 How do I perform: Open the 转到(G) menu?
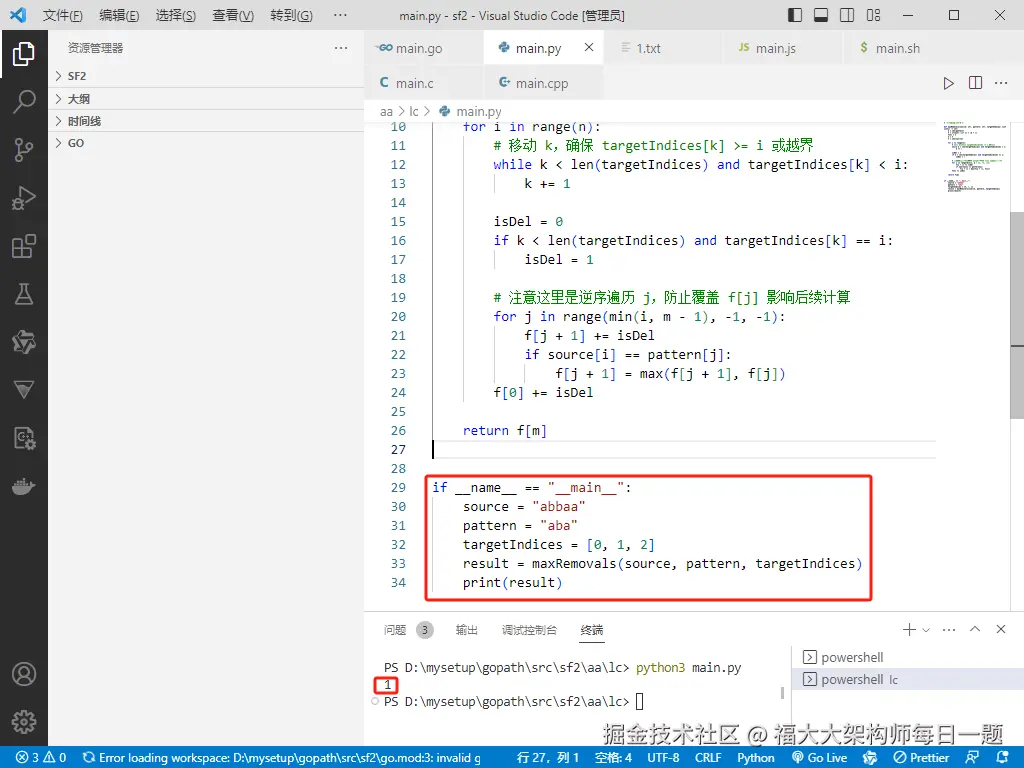(x=291, y=15)
